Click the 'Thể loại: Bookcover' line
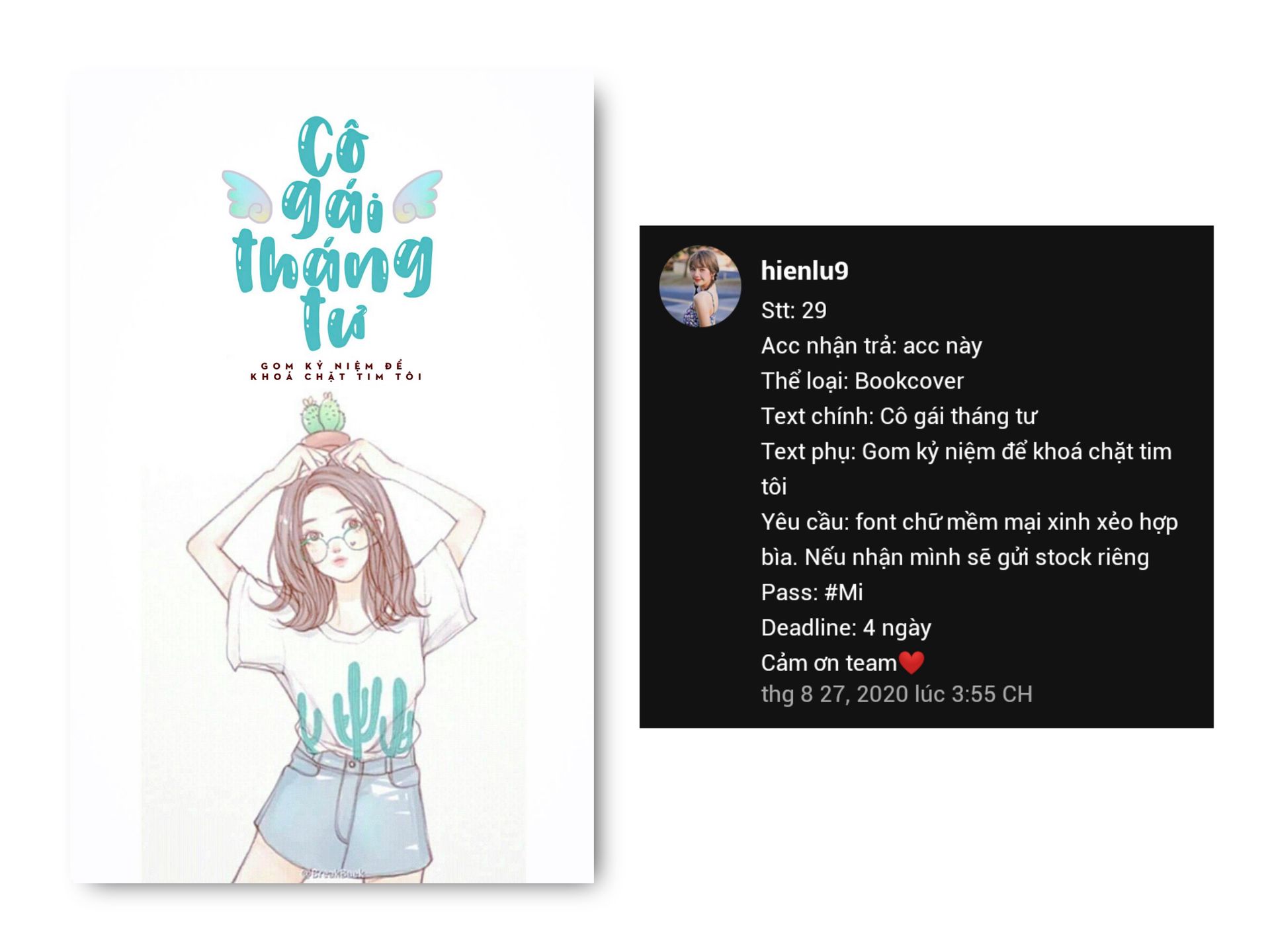Image resolution: width=1270 pixels, height=952 pixels. [862, 381]
